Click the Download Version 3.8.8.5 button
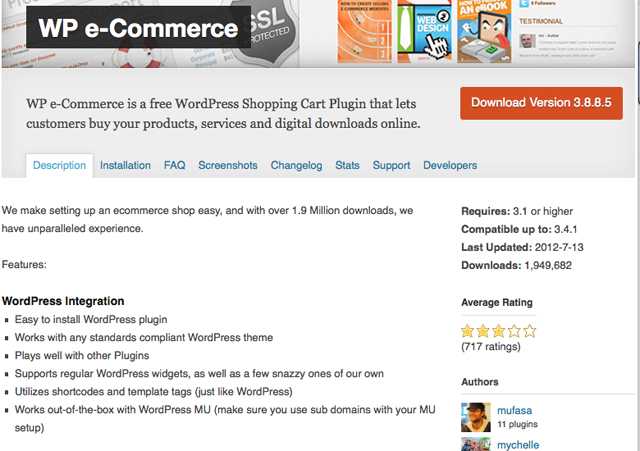640x451 pixels. [x=541, y=102]
